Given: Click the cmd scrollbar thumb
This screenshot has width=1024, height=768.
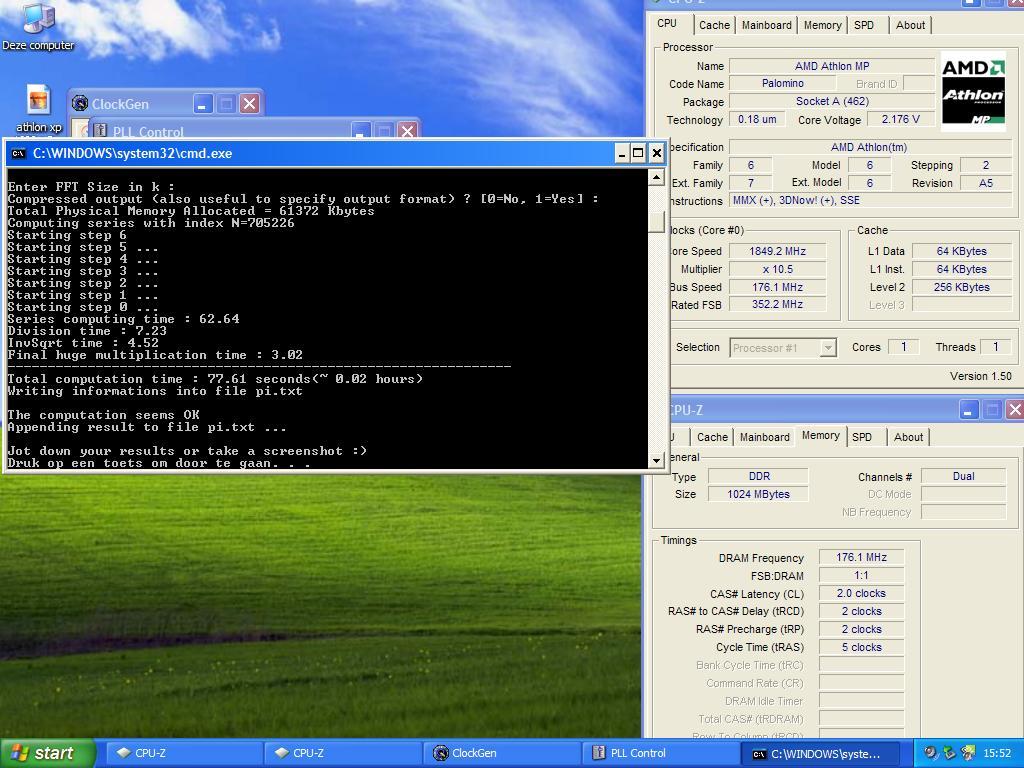Looking at the screenshot, I should tap(656, 223).
